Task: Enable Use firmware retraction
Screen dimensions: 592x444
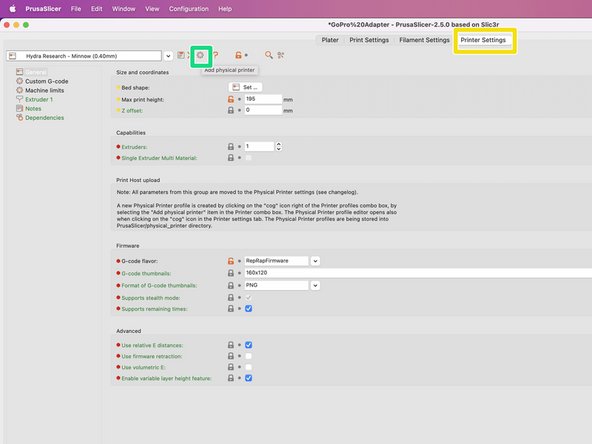Action: point(248,356)
